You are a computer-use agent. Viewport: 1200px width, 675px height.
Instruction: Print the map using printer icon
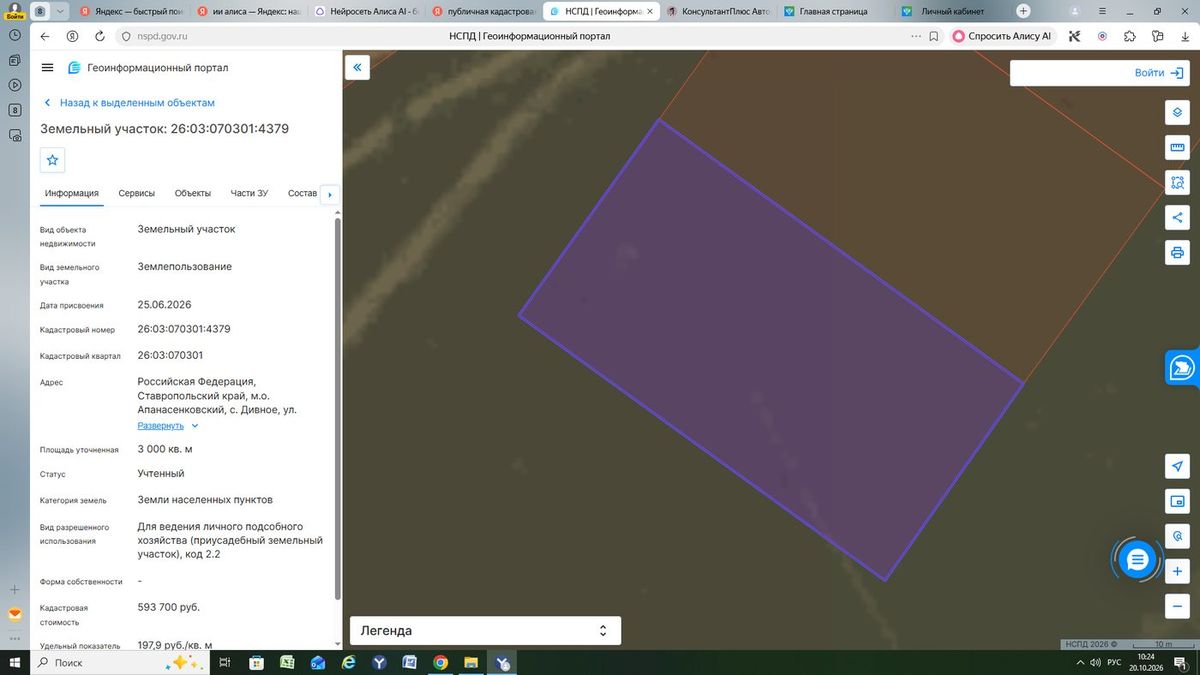[1177, 252]
